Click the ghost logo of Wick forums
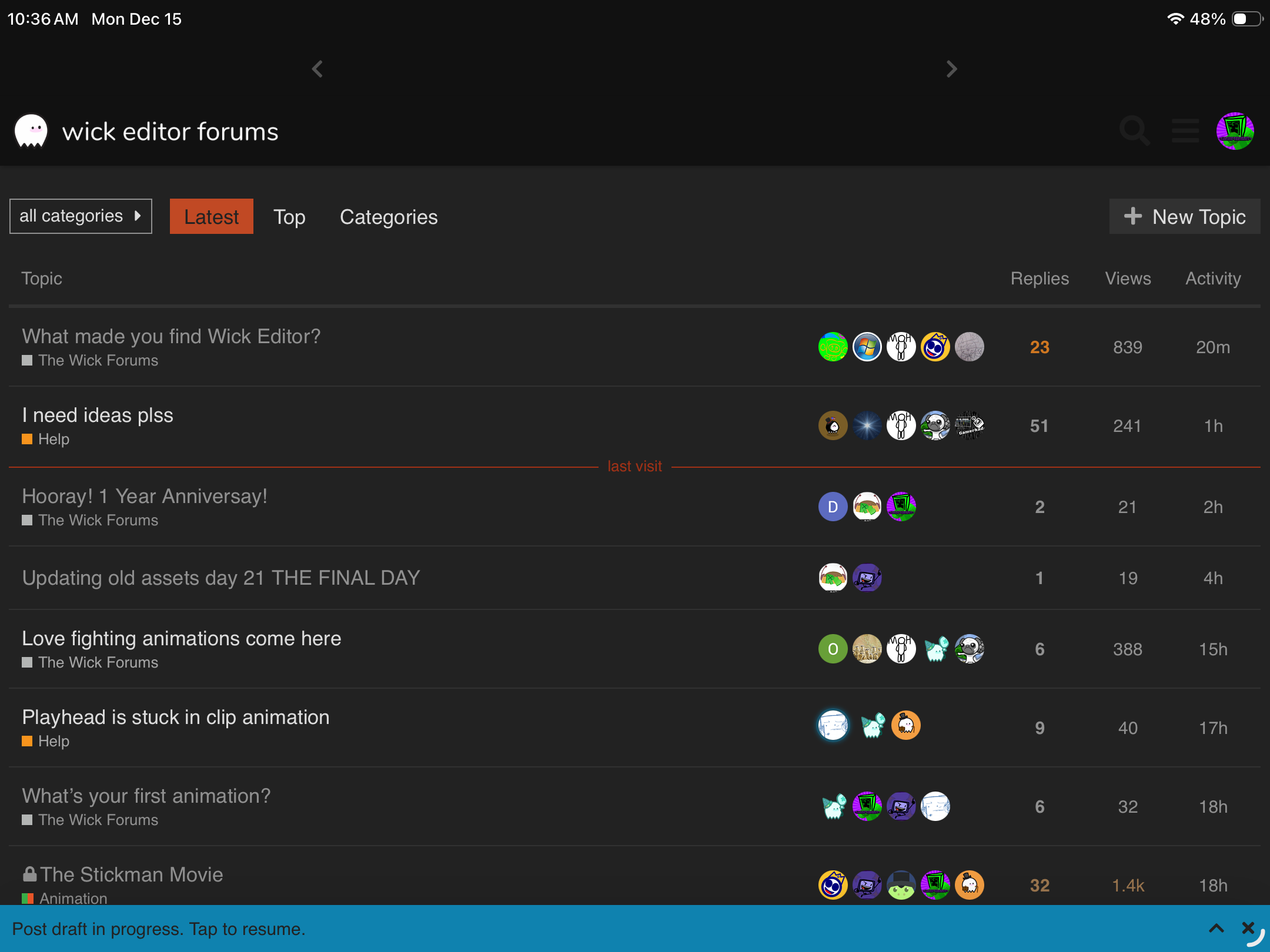Screen dimensions: 1270x952 click(x=31, y=131)
